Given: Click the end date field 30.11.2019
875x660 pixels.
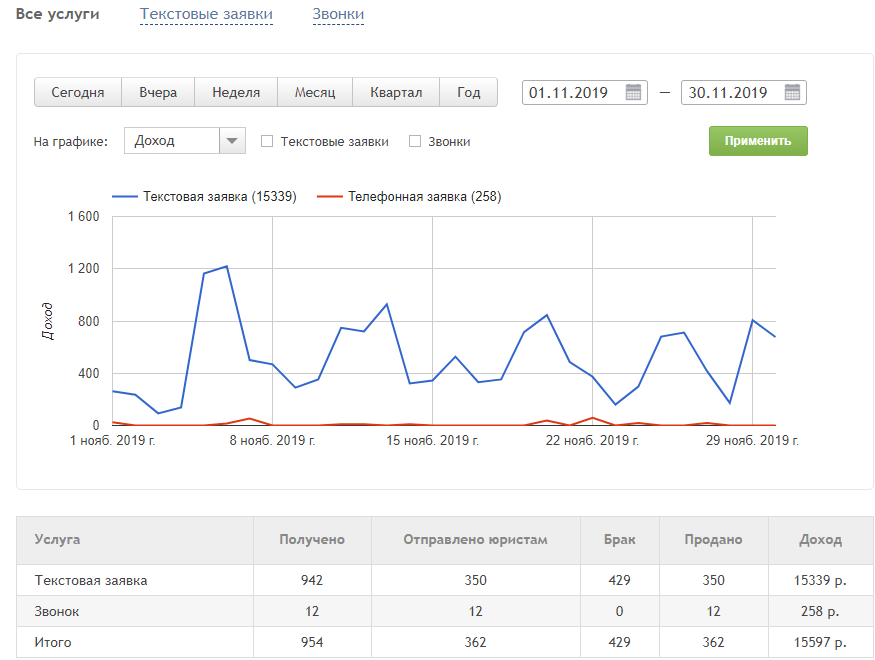Looking at the screenshot, I should (x=729, y=93).
